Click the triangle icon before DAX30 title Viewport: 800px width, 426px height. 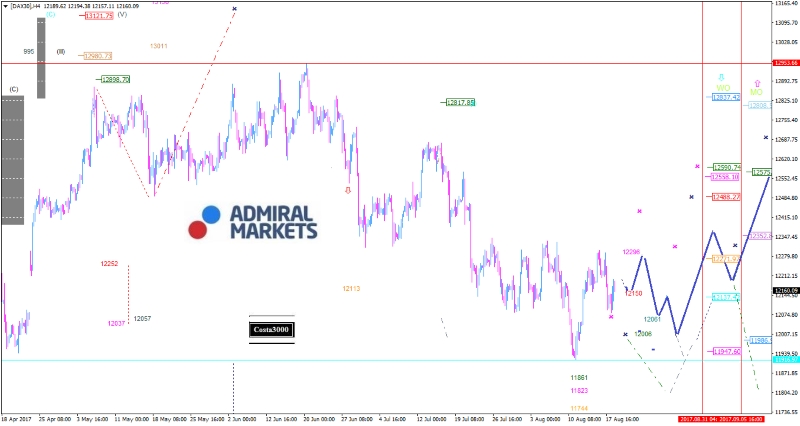point(4,6)
